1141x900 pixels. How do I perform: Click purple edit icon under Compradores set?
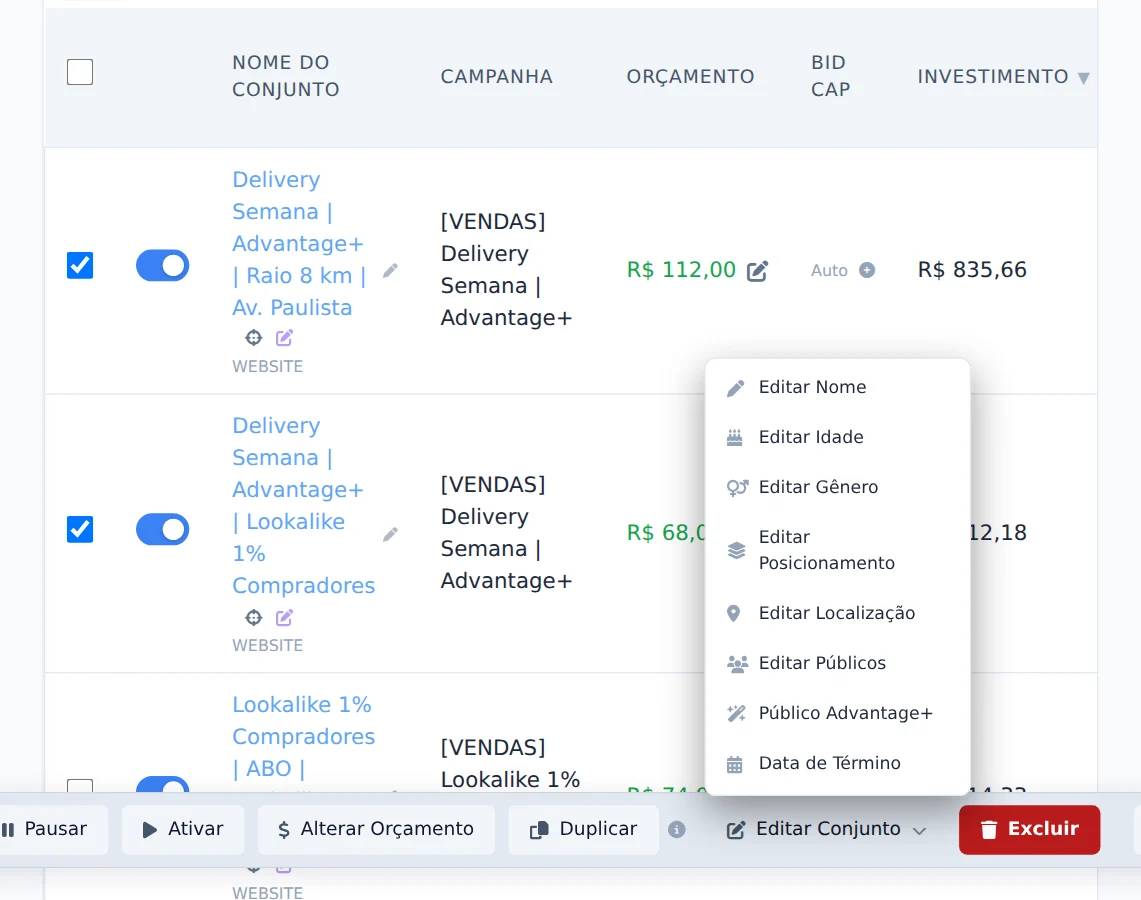(285, 618)
